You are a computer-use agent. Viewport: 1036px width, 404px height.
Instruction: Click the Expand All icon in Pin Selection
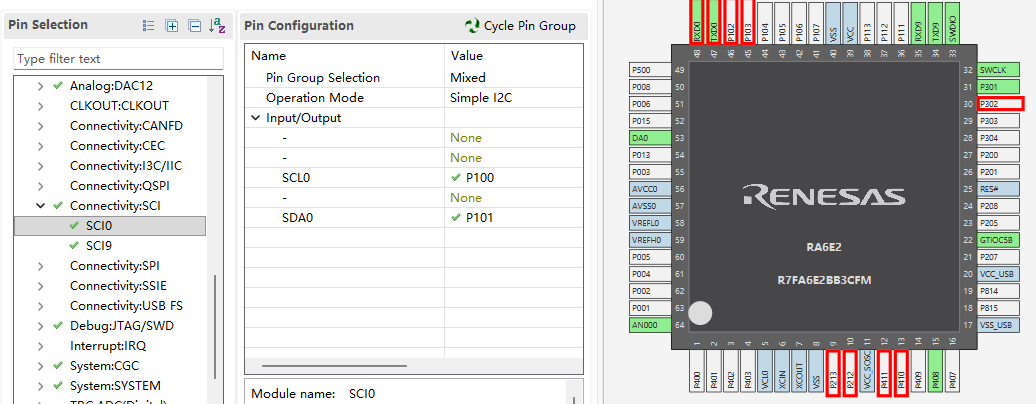click(x=172, y=26)
